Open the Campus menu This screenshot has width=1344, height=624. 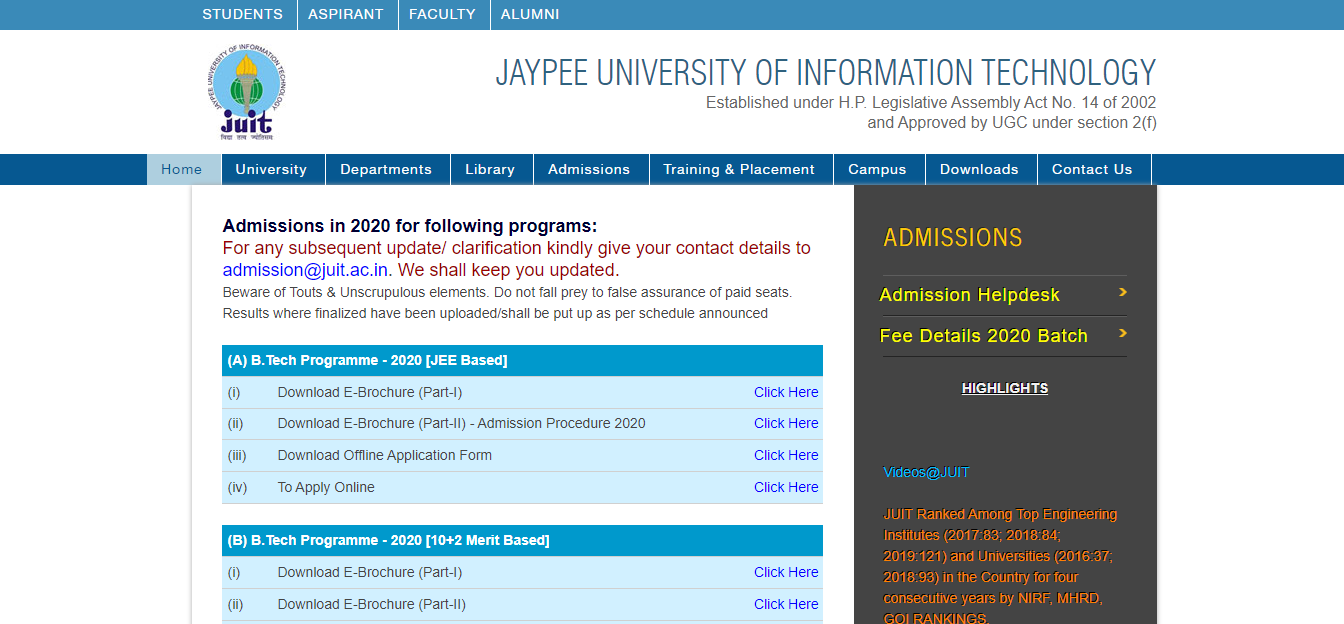click(x=878, y=169)
